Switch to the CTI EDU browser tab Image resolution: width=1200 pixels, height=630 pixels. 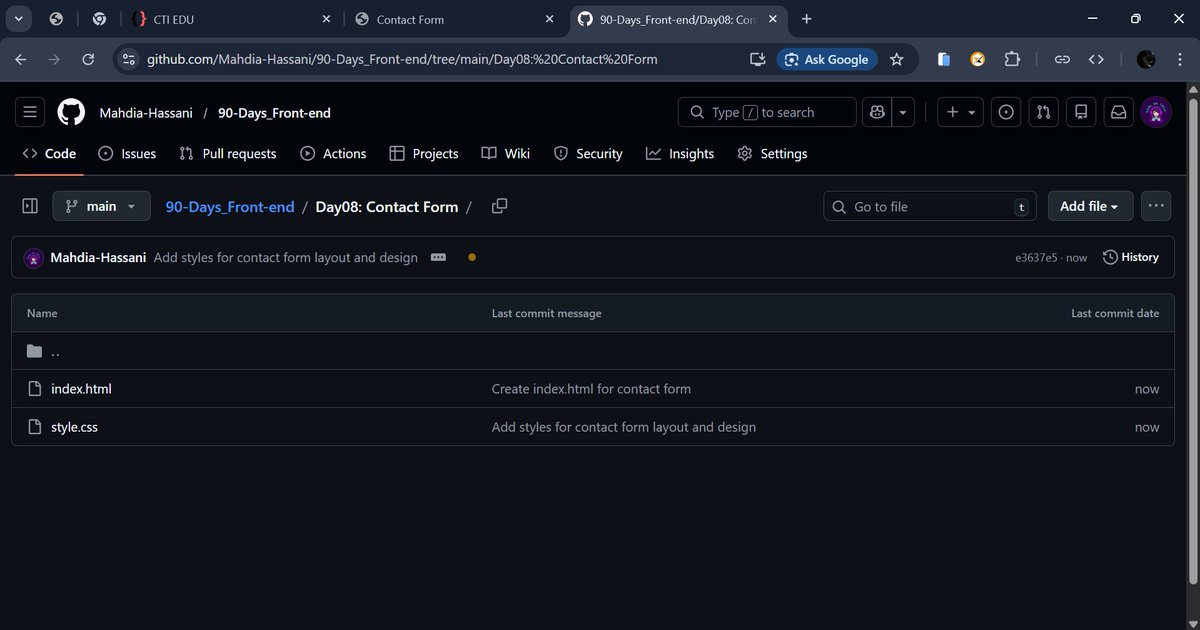click(x=231, y=19)
